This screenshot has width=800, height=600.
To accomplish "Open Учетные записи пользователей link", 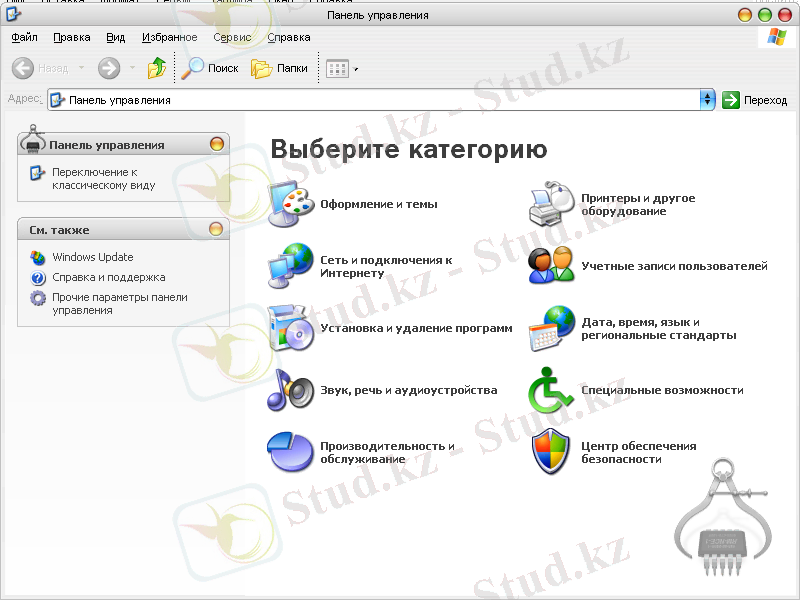I will tap(674, 266).
